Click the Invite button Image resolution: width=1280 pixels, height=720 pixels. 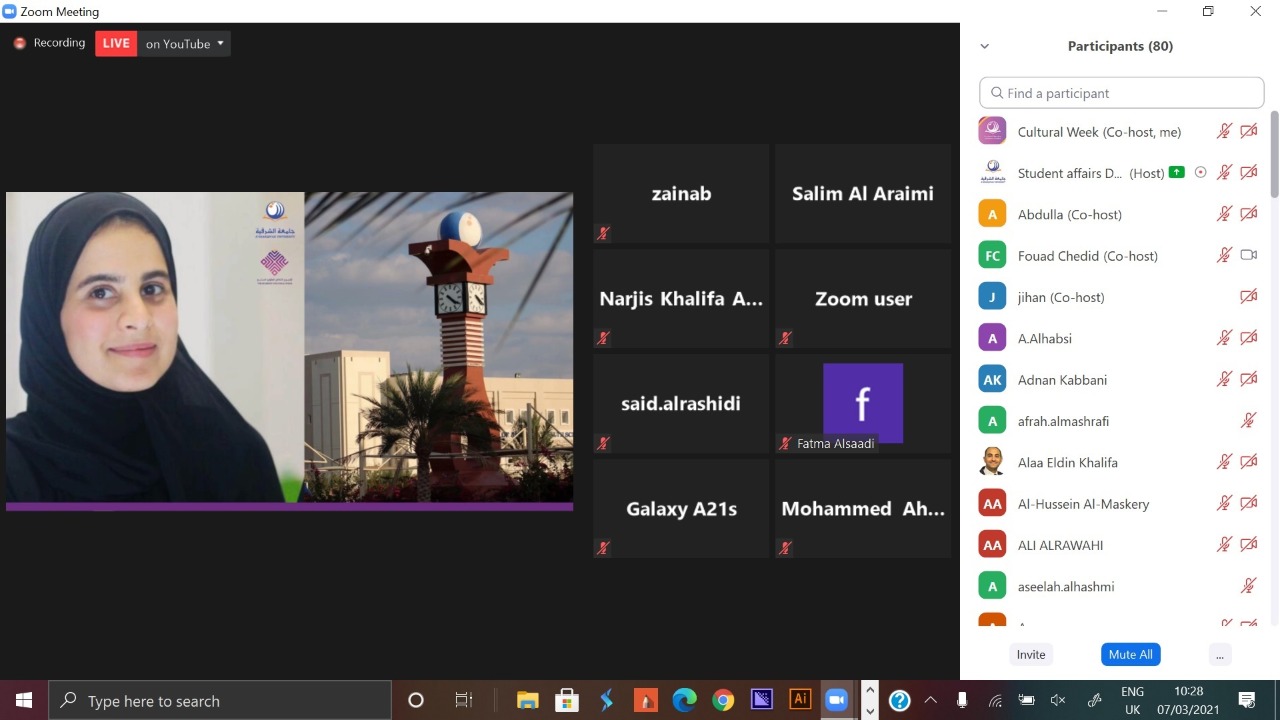tap(1031, 654)
